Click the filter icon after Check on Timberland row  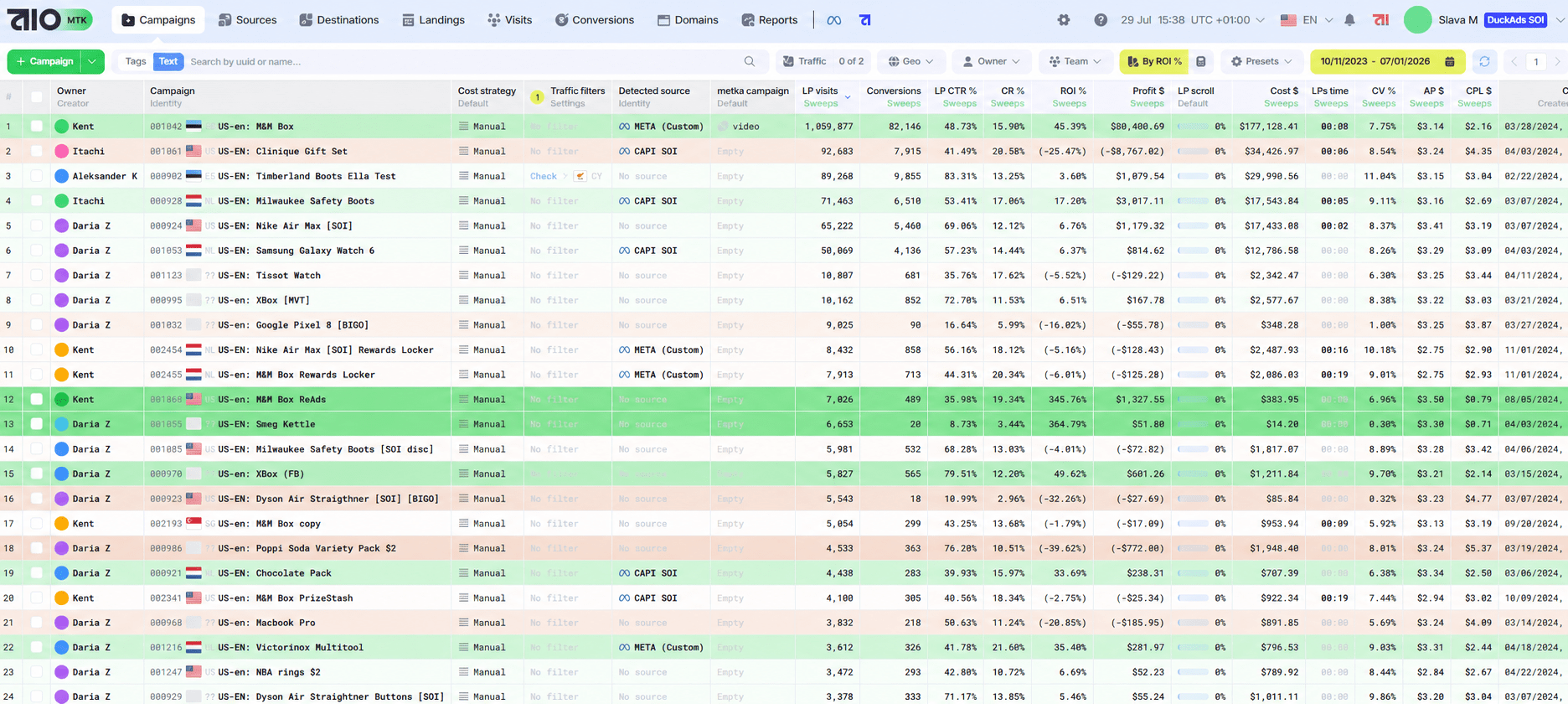click(x=580, y=176)
